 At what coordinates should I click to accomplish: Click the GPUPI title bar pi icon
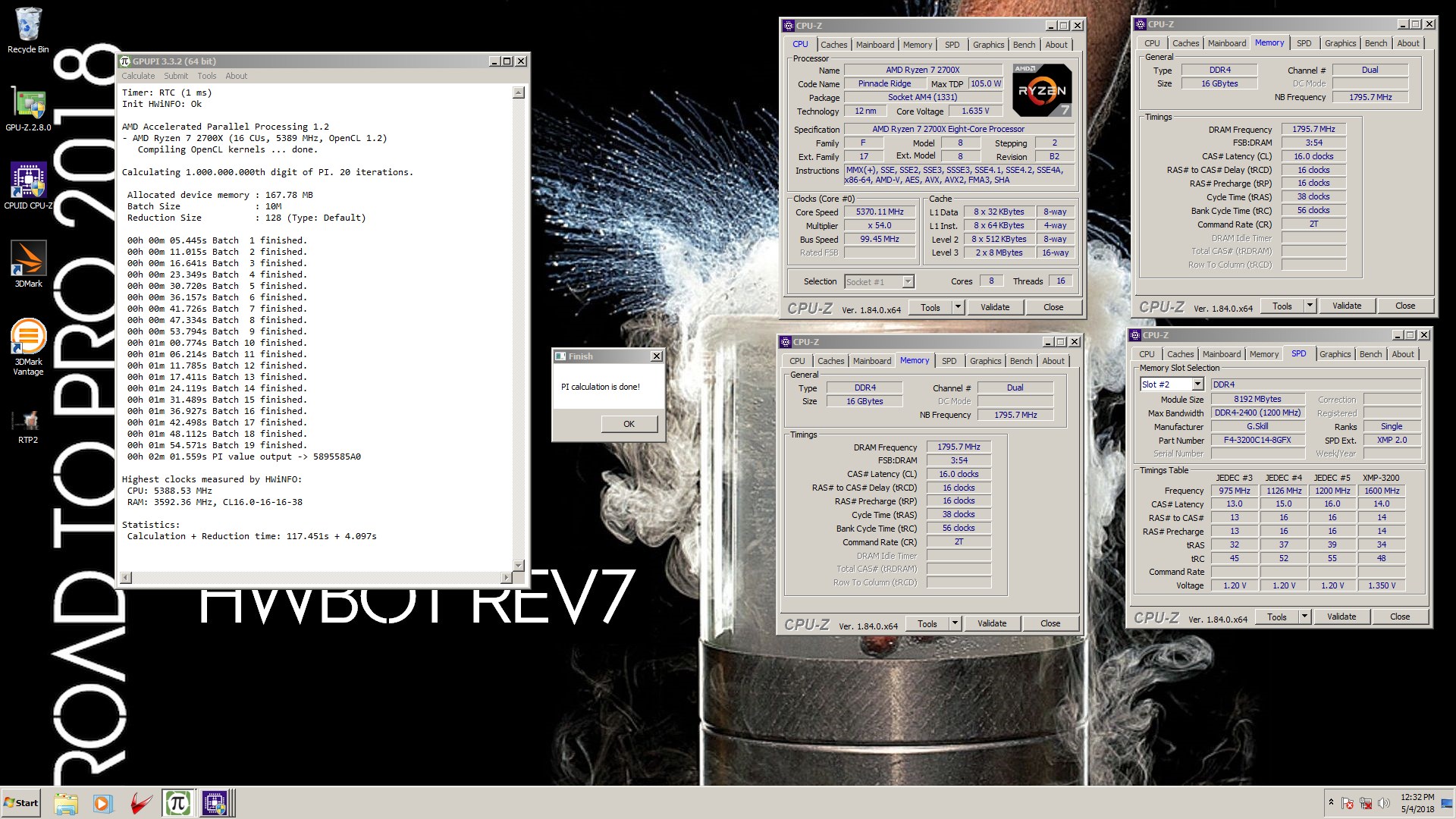coord(125,61)
